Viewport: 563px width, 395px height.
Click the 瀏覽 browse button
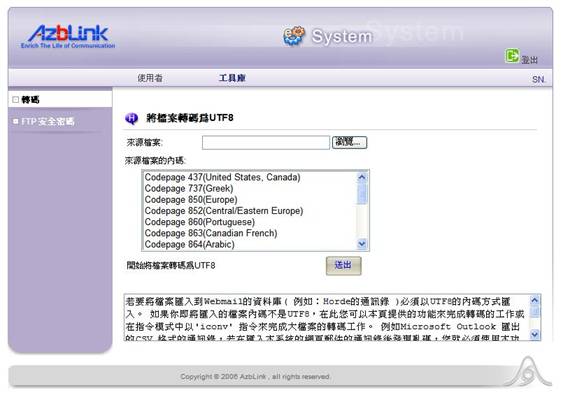pos(349,142)
